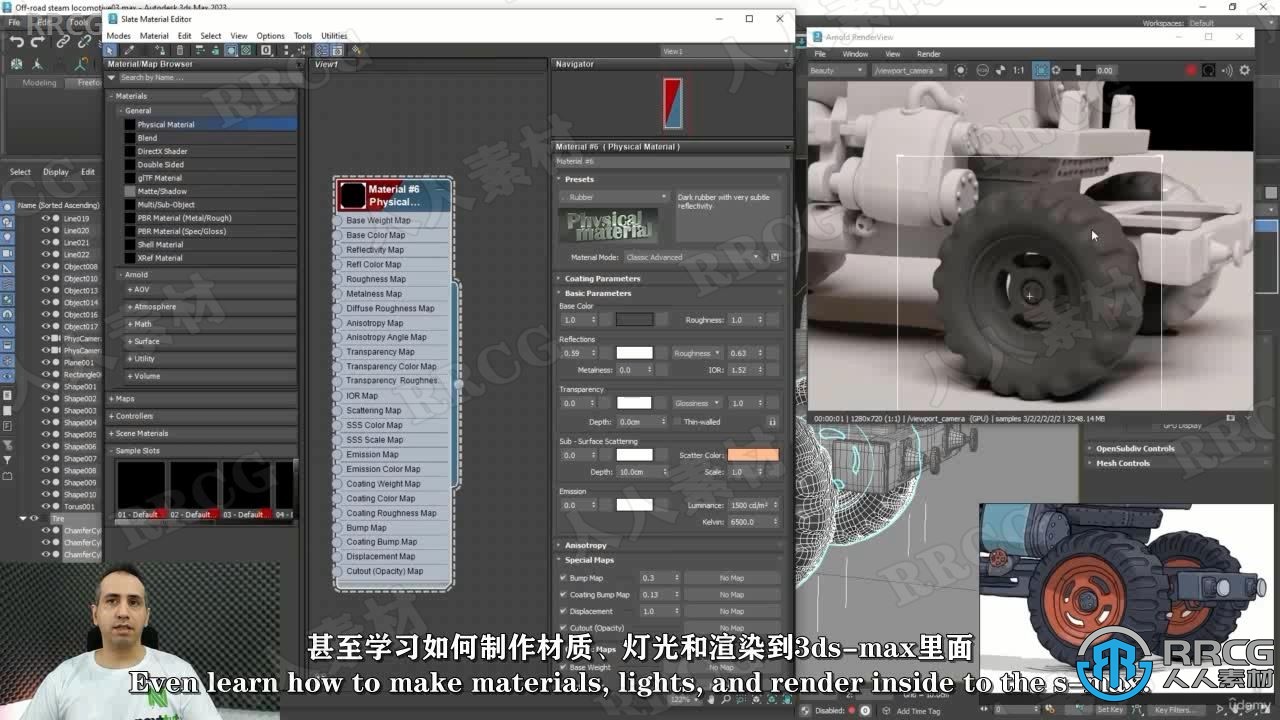This screenshot has width=1280, height=720.
Task: Toggle visibility eye for Line019
Action: 45,218
